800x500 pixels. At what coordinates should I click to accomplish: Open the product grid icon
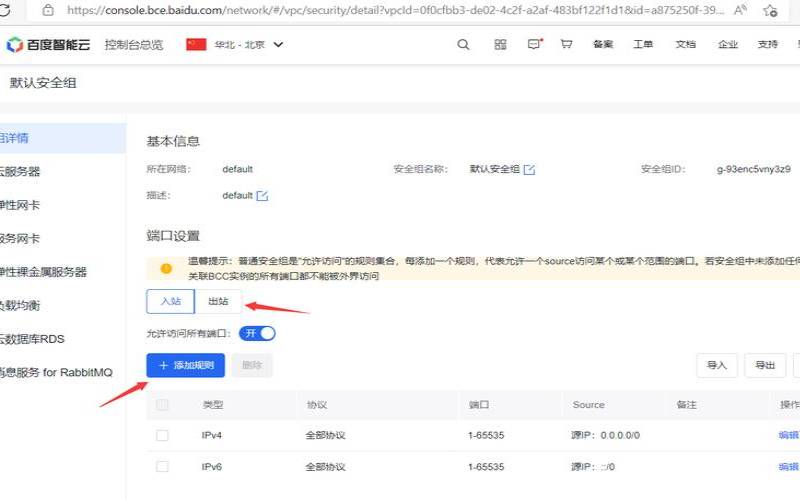pyautogui.click(x=501, y=44)
